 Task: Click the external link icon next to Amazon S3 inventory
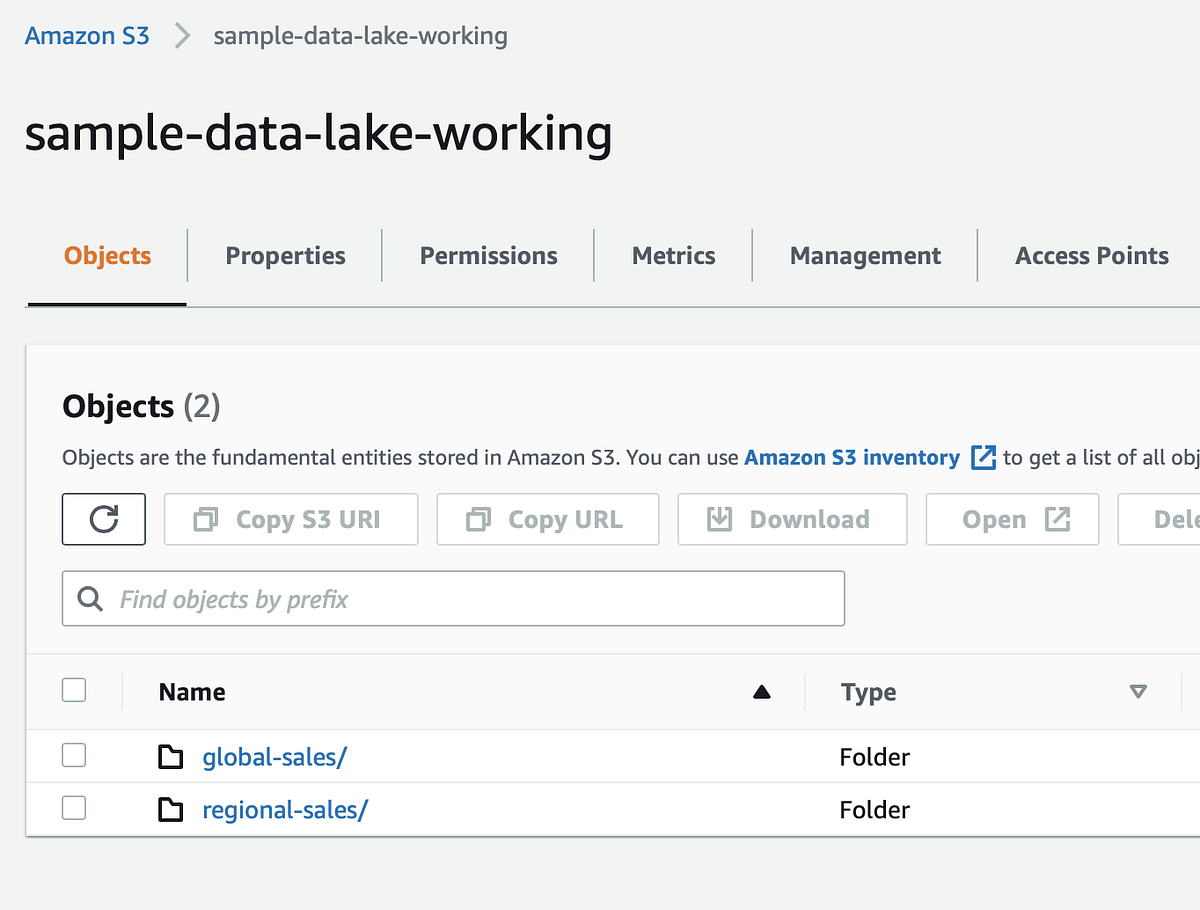[x=983, y=457]
